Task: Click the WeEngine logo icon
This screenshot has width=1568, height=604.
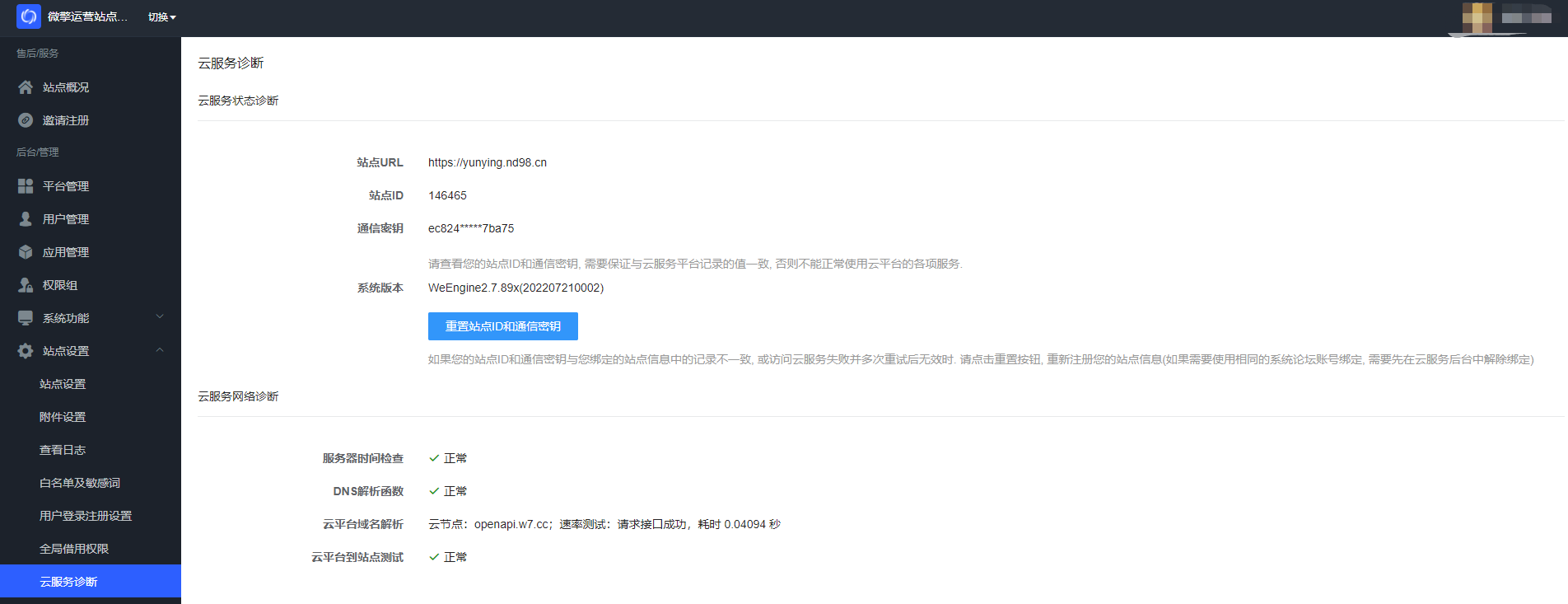Action: (x=29, y=16)
